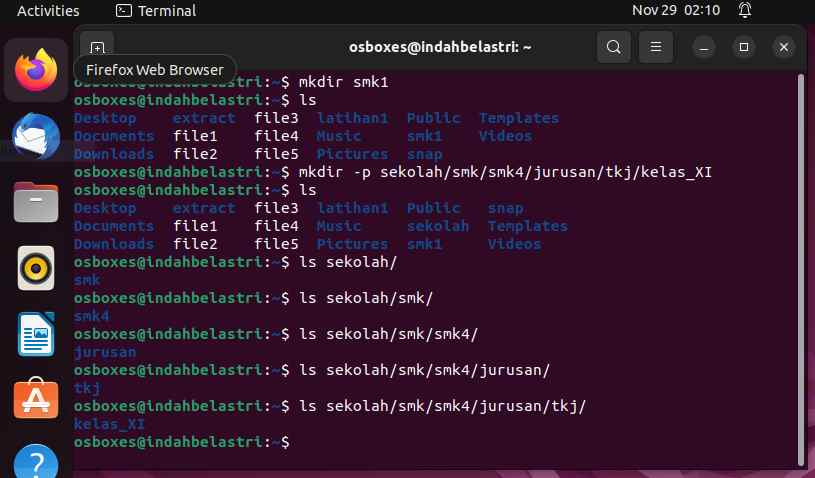Click the terminal vertical scrollbar
815x478 pixels.
tap(800, 270)
